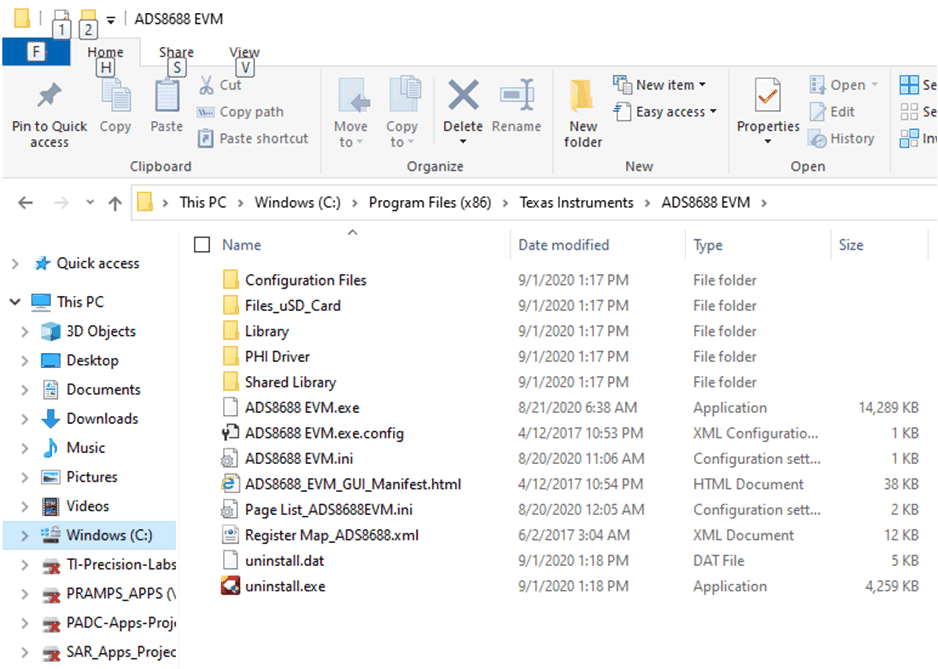The image size is (938, 669).
Task: Open the Share ribbon tab
Action: (176, 52)
